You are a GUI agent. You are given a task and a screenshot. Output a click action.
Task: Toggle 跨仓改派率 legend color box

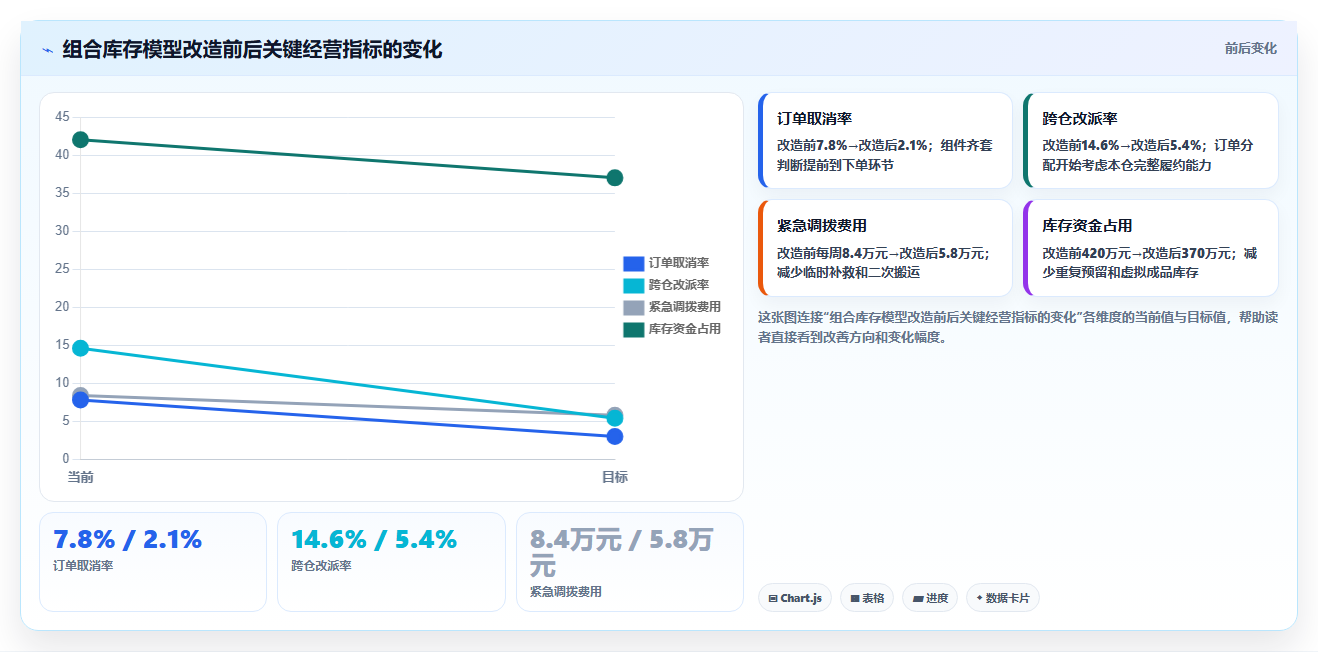633,285
